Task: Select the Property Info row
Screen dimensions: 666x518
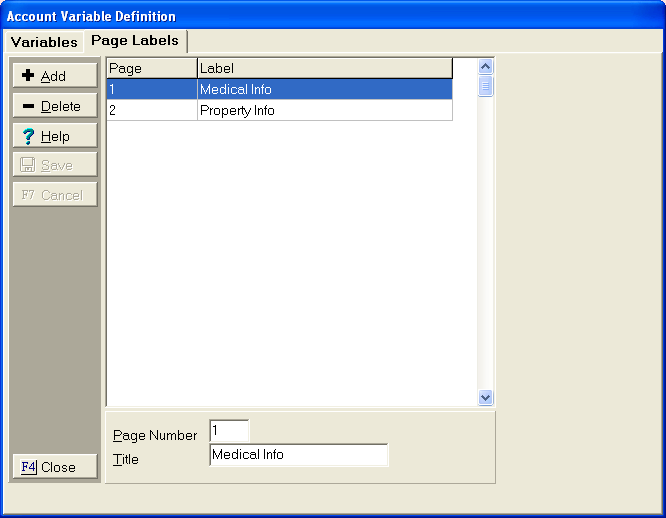Action: [324, 110]
